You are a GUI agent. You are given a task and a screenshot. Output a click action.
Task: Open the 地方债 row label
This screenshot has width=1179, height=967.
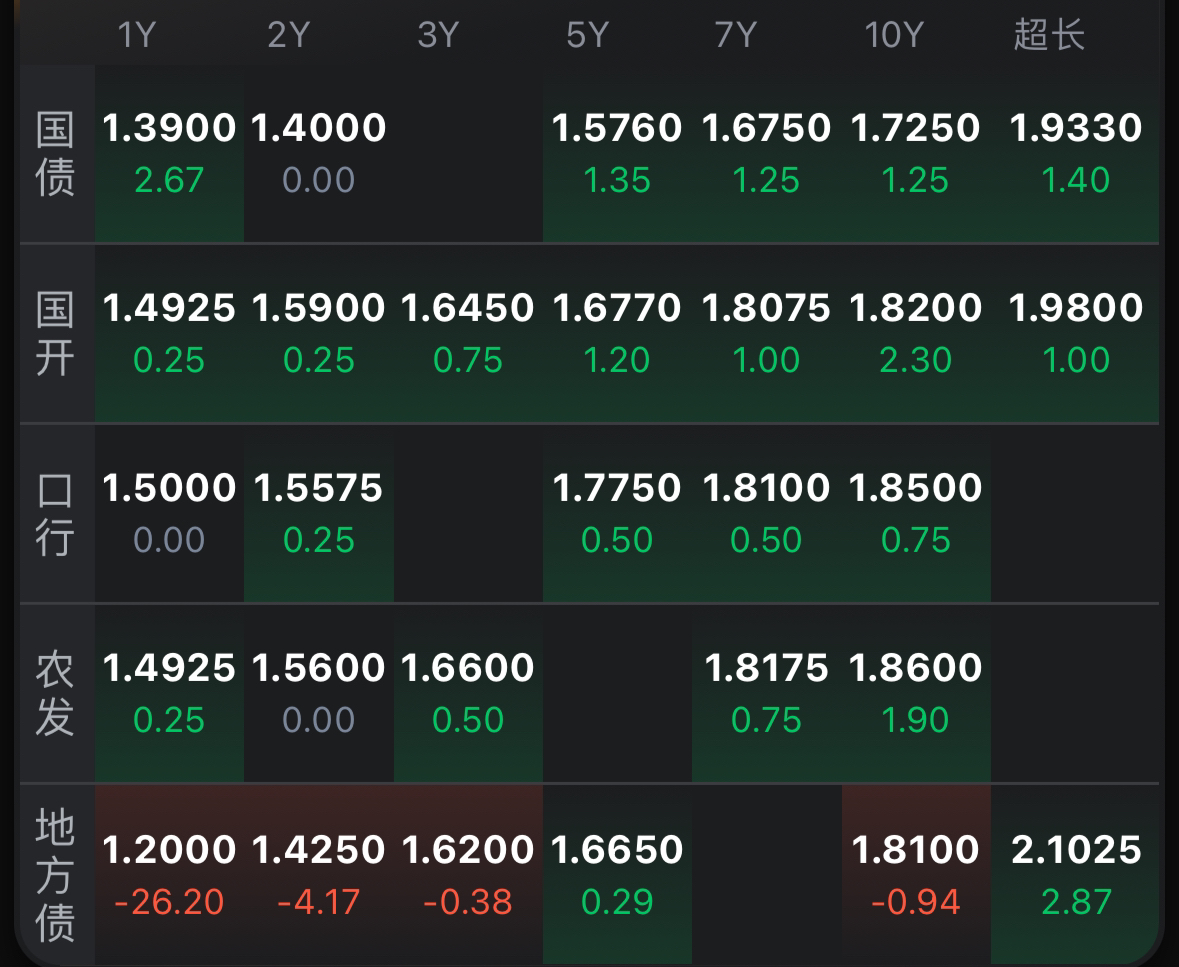coord(56,875)
